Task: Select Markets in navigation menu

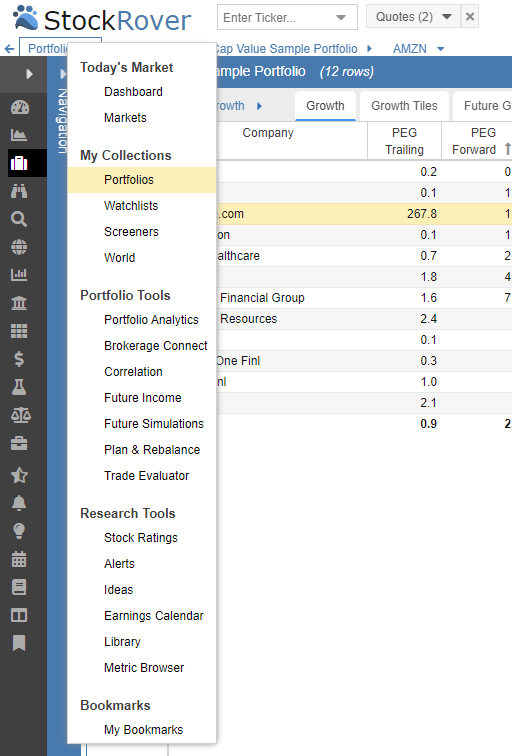Action: tap(125, 118)
